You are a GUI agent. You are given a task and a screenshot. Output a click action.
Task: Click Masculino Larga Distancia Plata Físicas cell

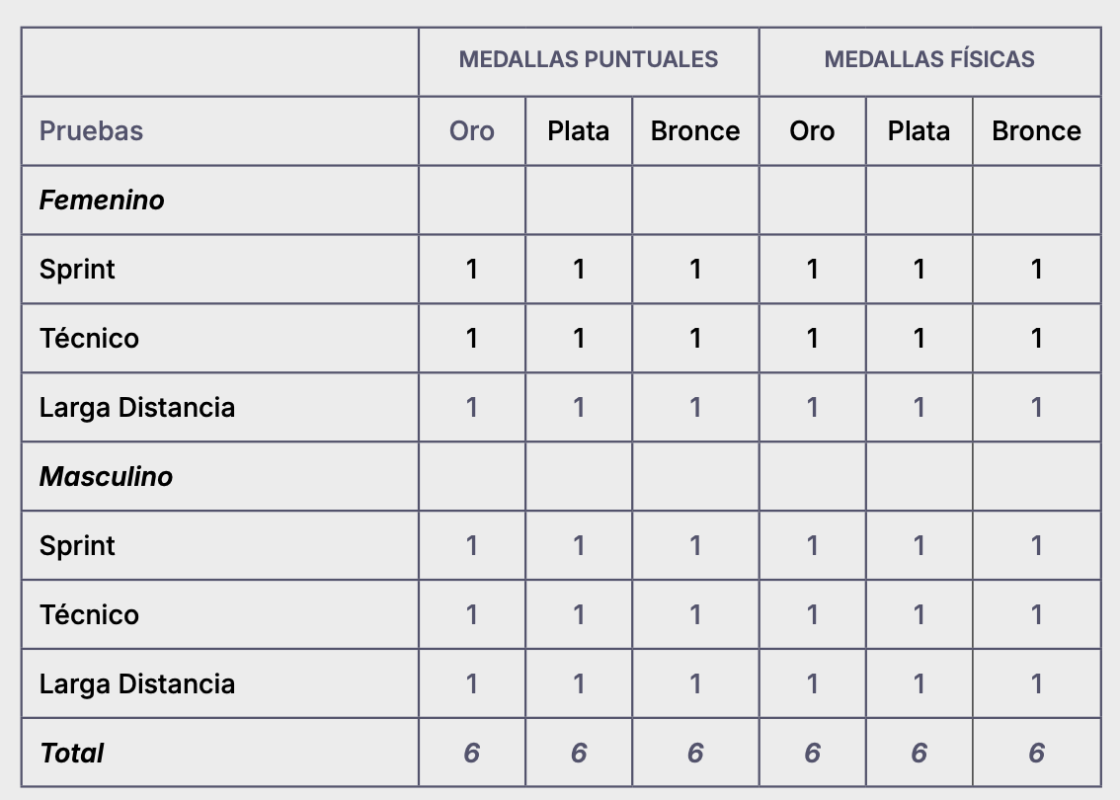pos(919,685)
